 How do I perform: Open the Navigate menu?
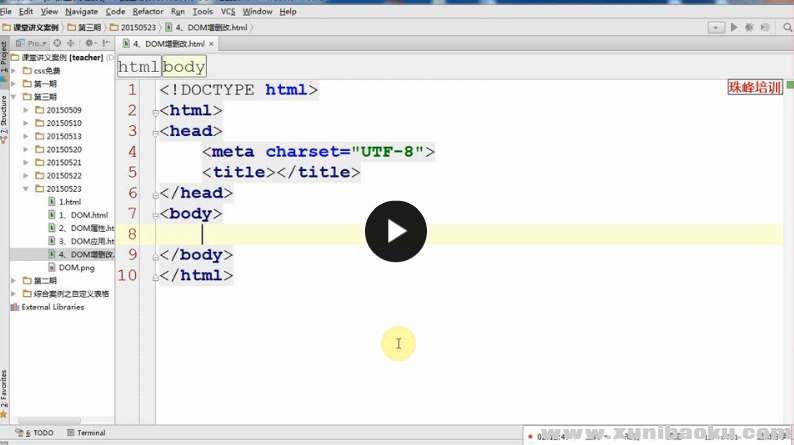pos(82,11)
